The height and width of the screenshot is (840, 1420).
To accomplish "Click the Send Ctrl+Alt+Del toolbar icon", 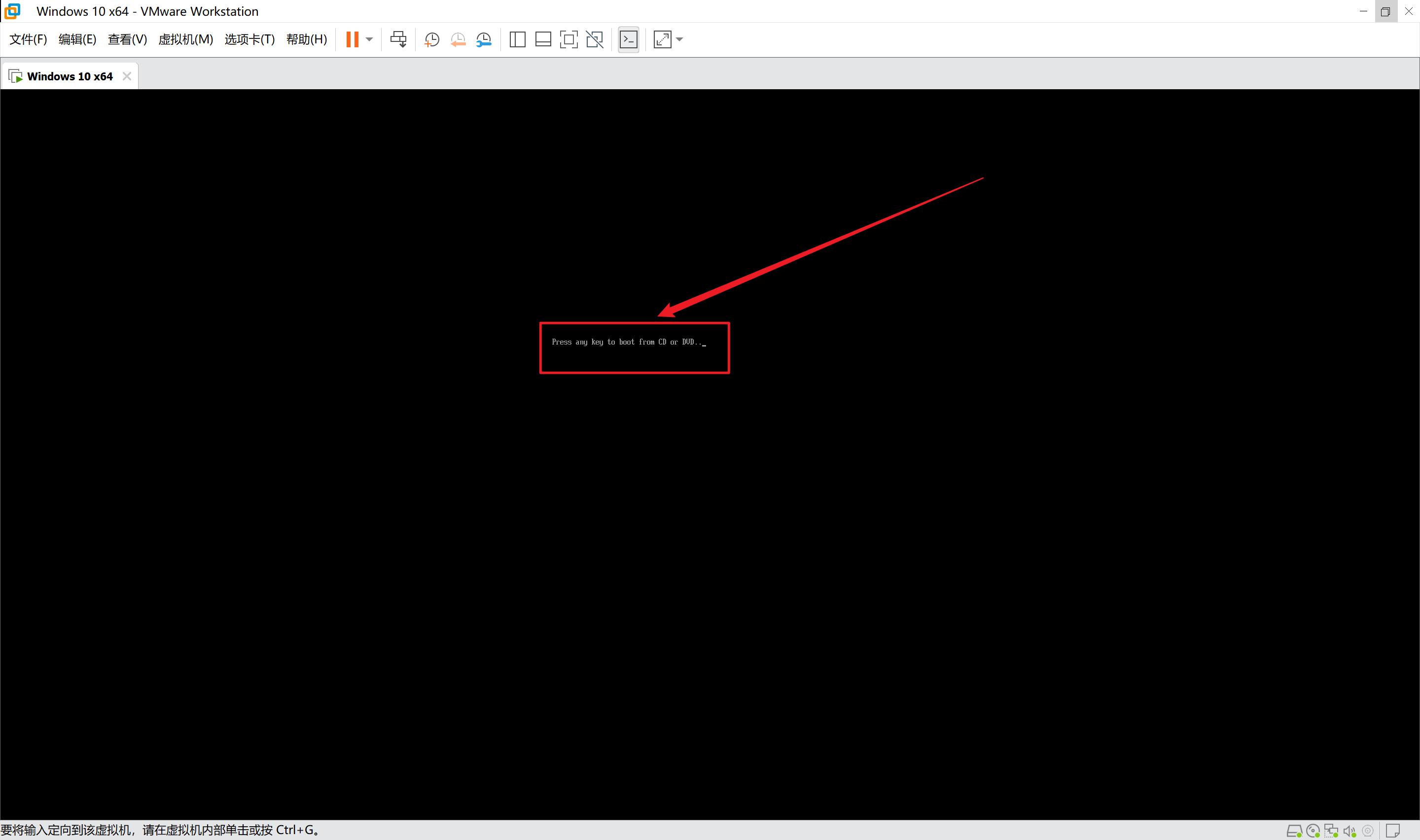I will point(398,39).
